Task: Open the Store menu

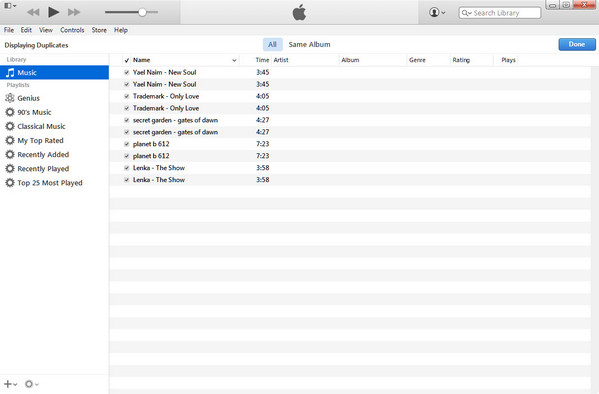Action: [x=99, y=30]
